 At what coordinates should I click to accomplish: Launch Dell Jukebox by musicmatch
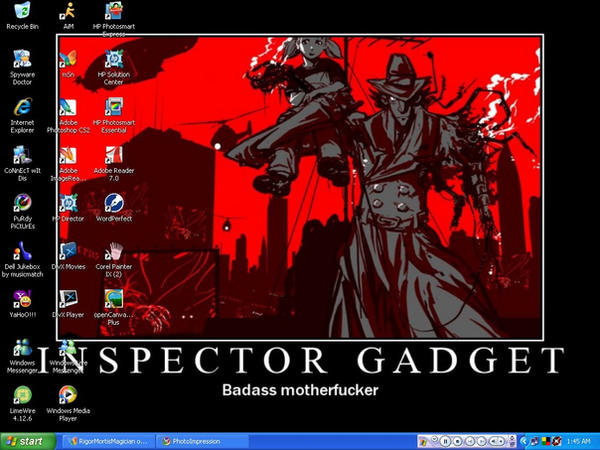click(22, 259)
